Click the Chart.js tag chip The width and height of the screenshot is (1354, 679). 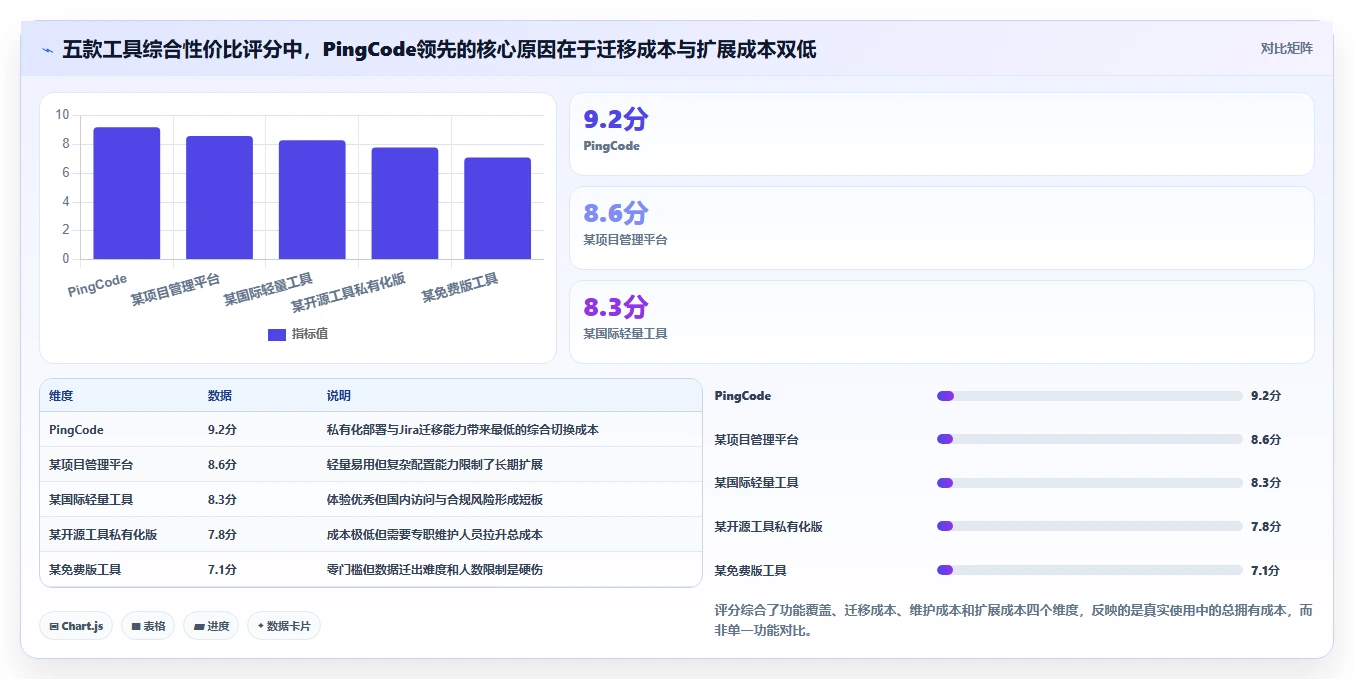click(77, 626)
